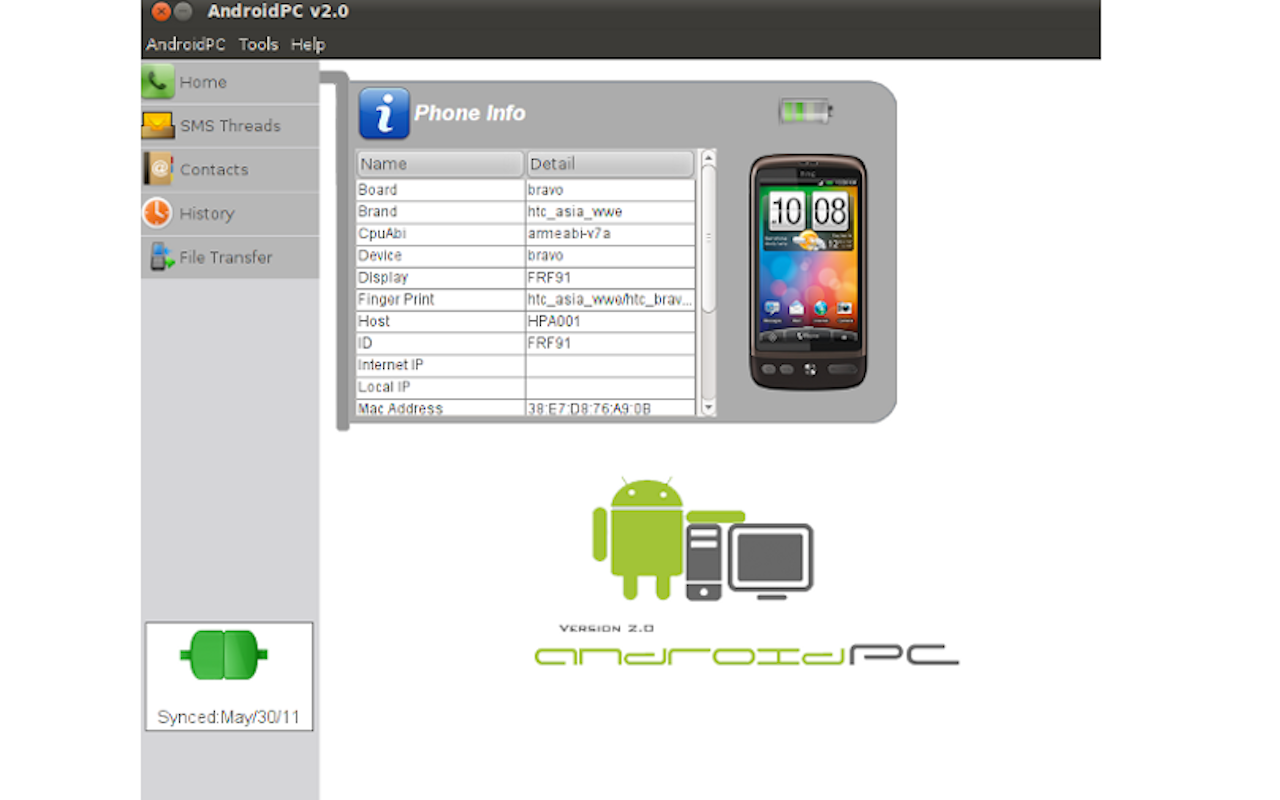The image size is (1280, 800).
Task: Click the Phone Info panel title
Action: (x=470, y=113)
